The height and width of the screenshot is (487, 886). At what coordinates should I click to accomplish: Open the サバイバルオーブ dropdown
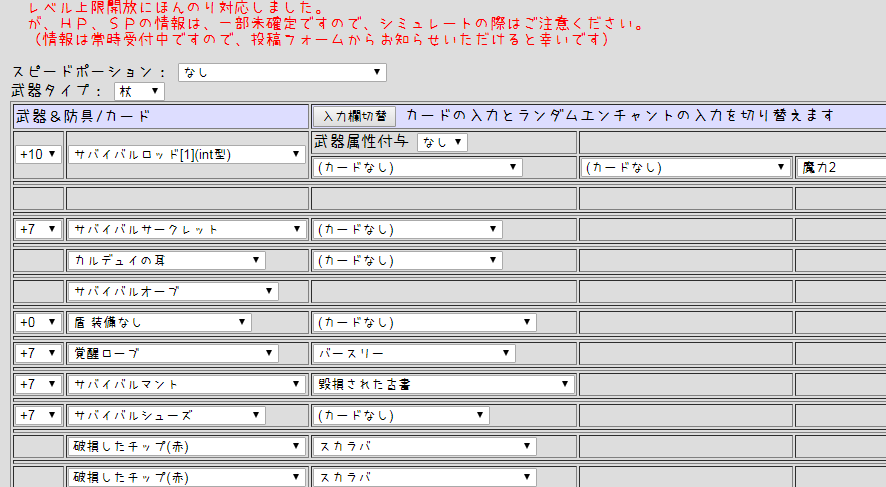[173, 292]
